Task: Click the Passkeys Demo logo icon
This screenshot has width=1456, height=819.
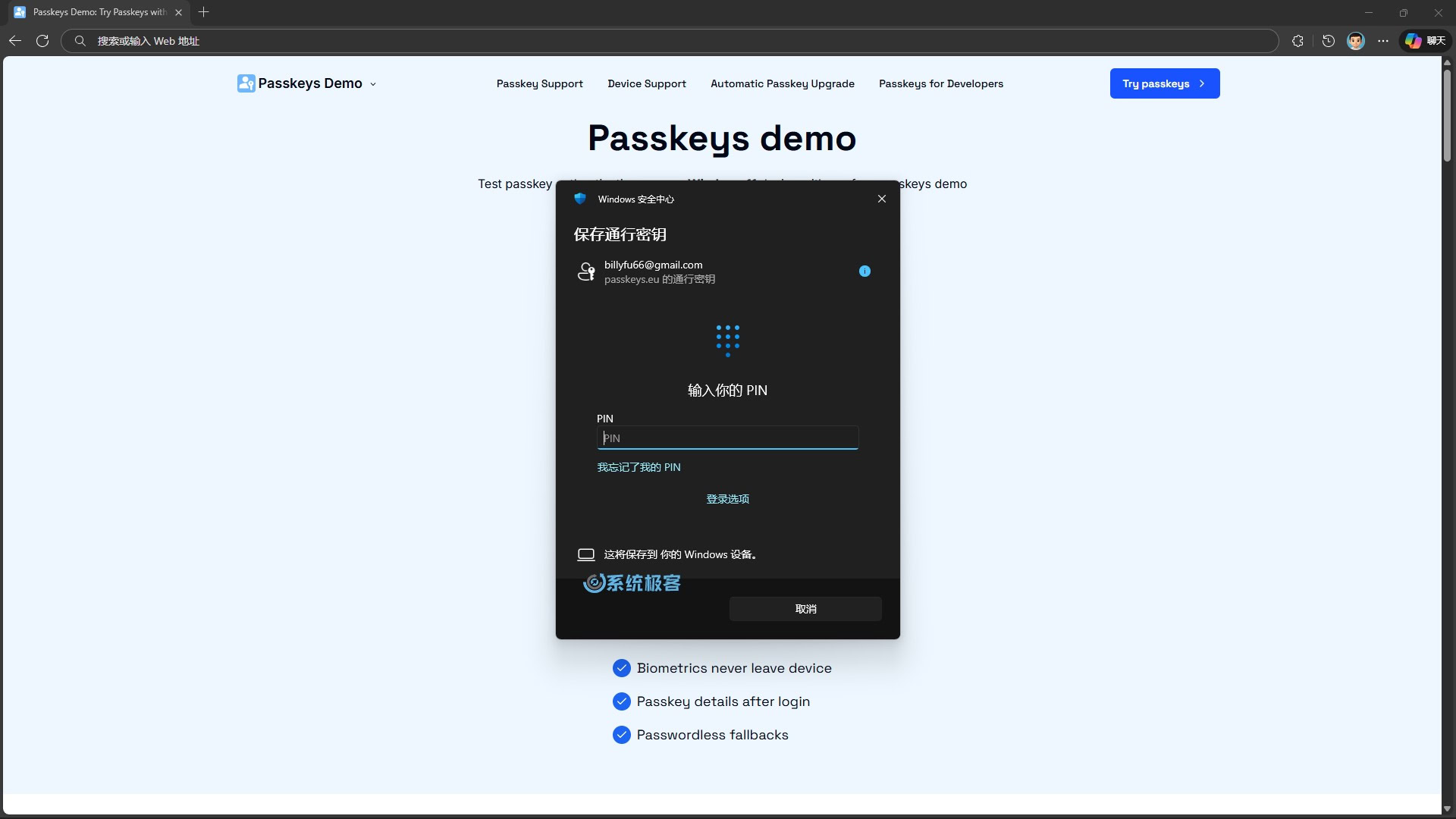Action: 246,83
